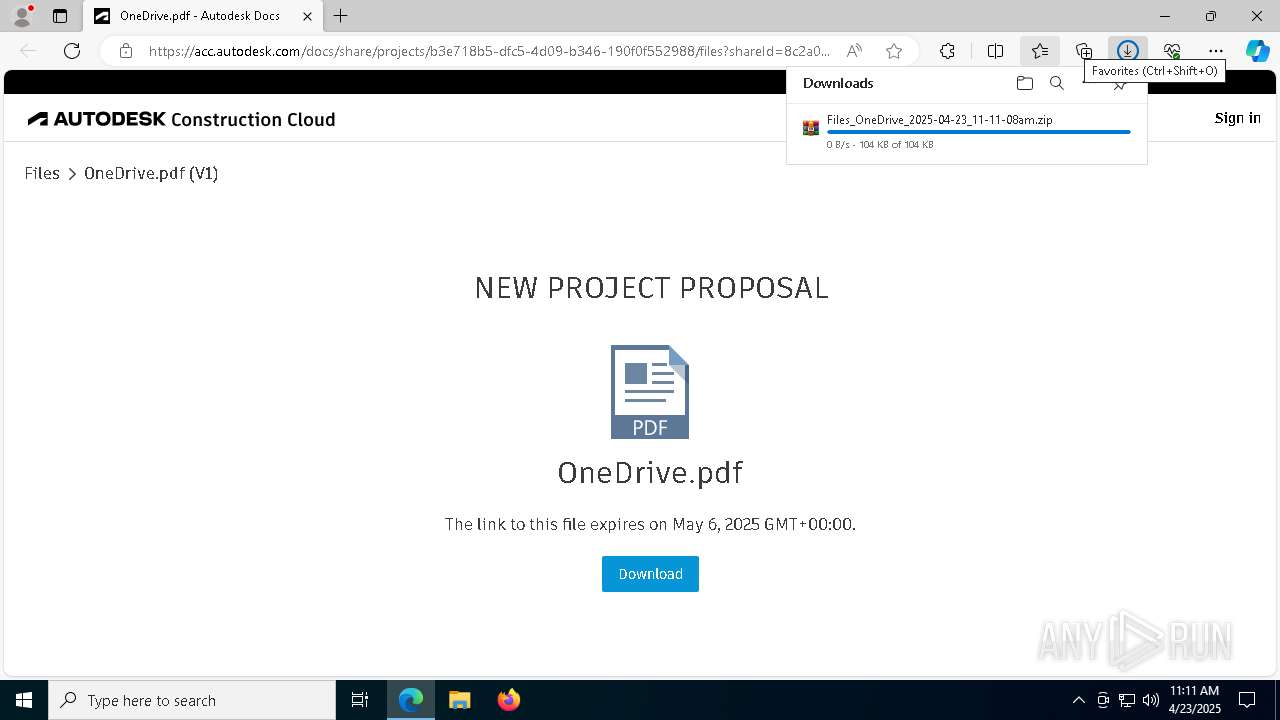This screenshot has width=1280, height=720.
Task: Click the Files breadcrumb link
Action: [42, 173]
